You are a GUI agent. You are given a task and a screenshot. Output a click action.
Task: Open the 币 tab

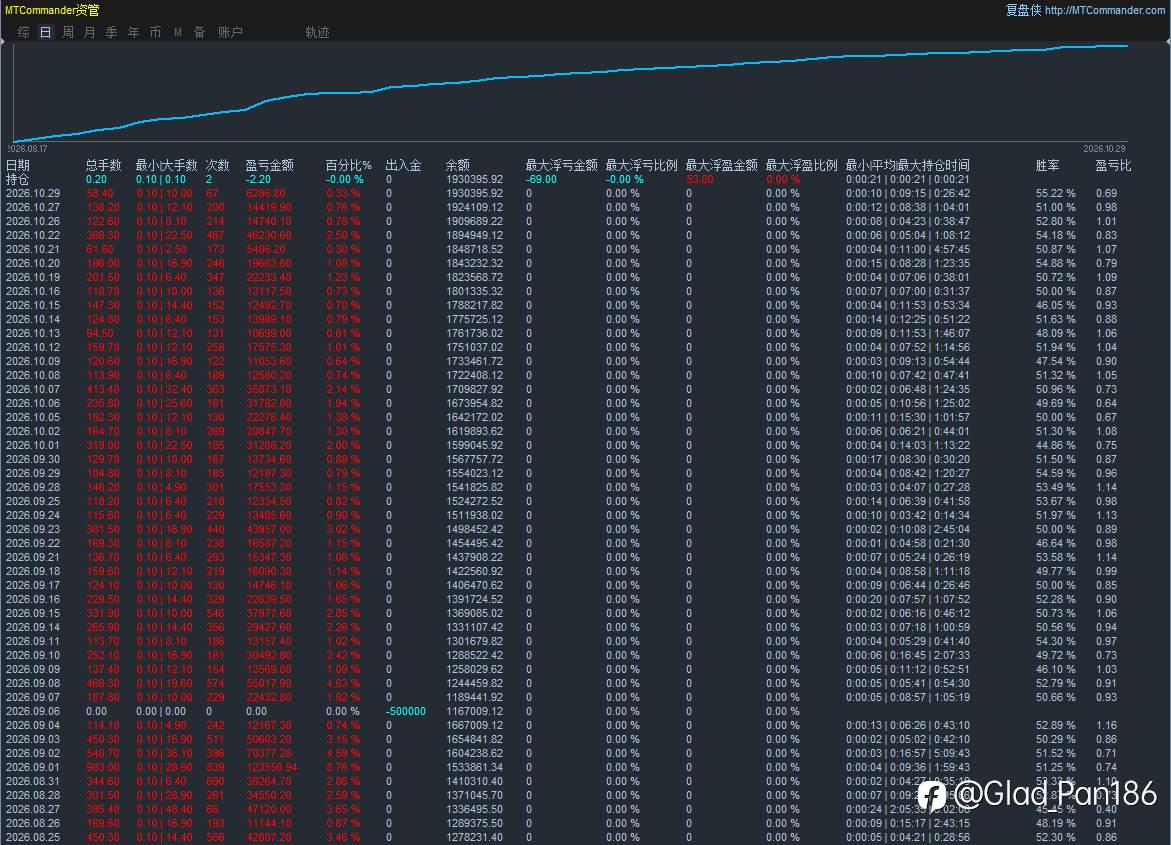pos(155,32)
